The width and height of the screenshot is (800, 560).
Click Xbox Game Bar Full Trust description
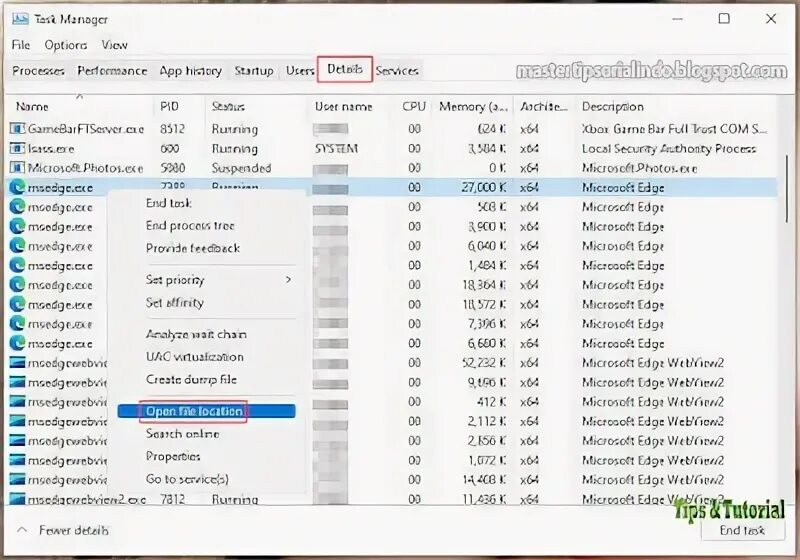coord(674,129)
